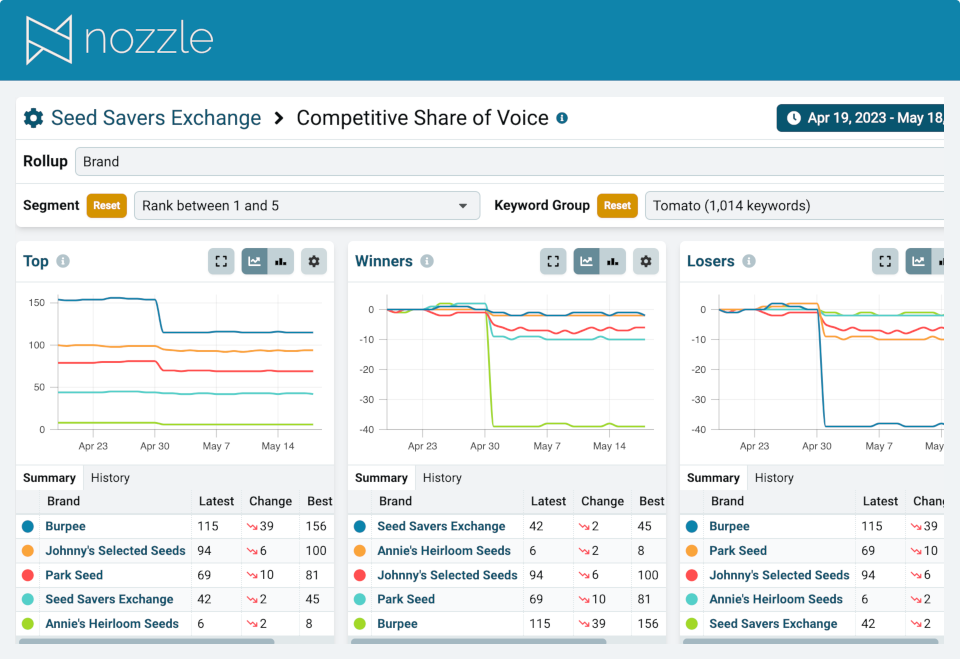Click Burpee's Best value 156 in Top table
Image resolution: width=960 pixels, height=659 pixels.
(316, 526)
